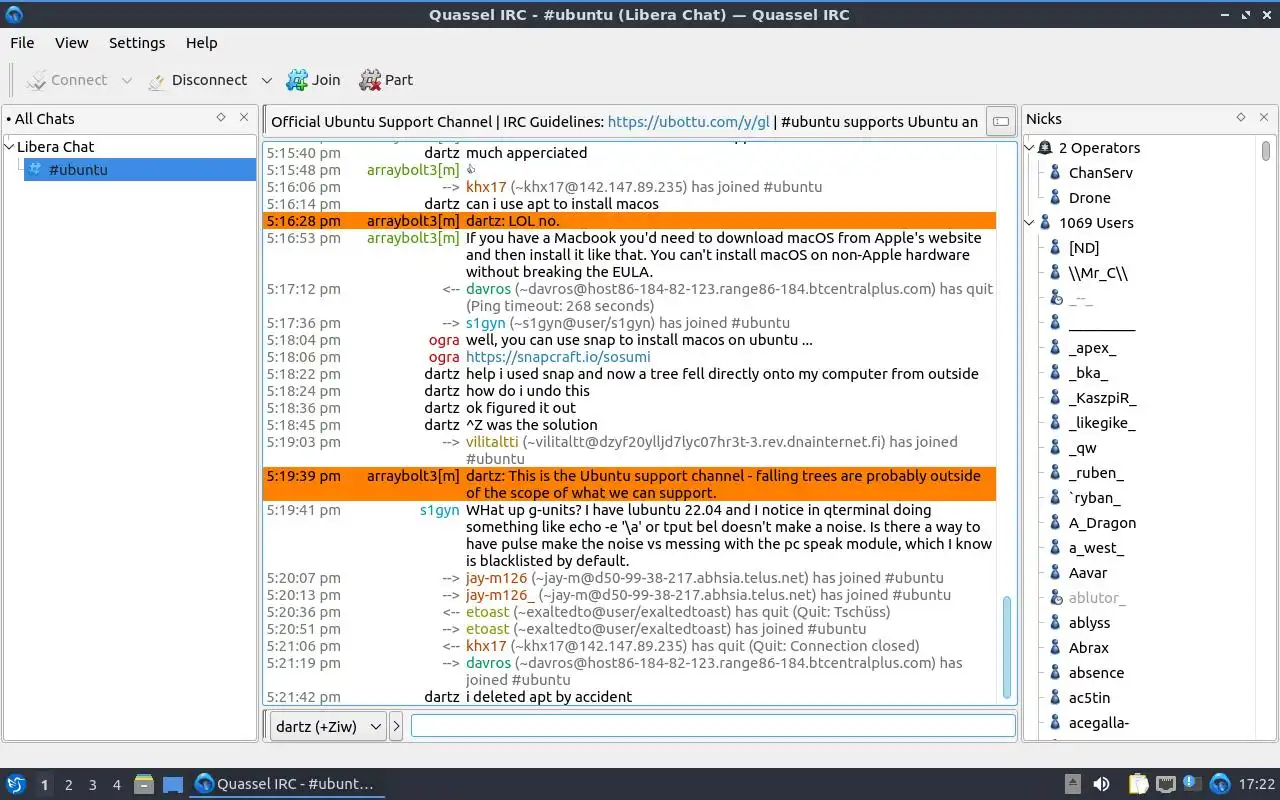The image size is (1280, 800).
Task: Click the Connect toolbar button
Action: pos(66,80)
